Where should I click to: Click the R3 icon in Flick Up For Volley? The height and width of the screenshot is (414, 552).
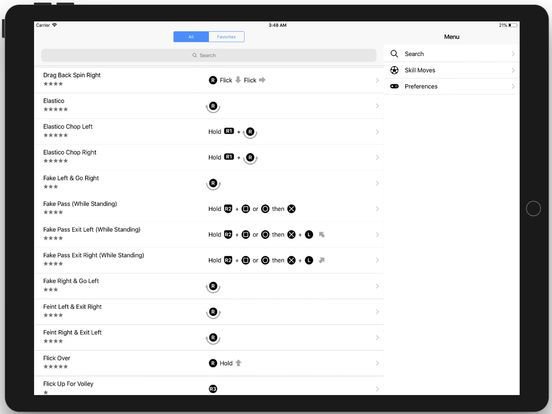click(213, 389)
